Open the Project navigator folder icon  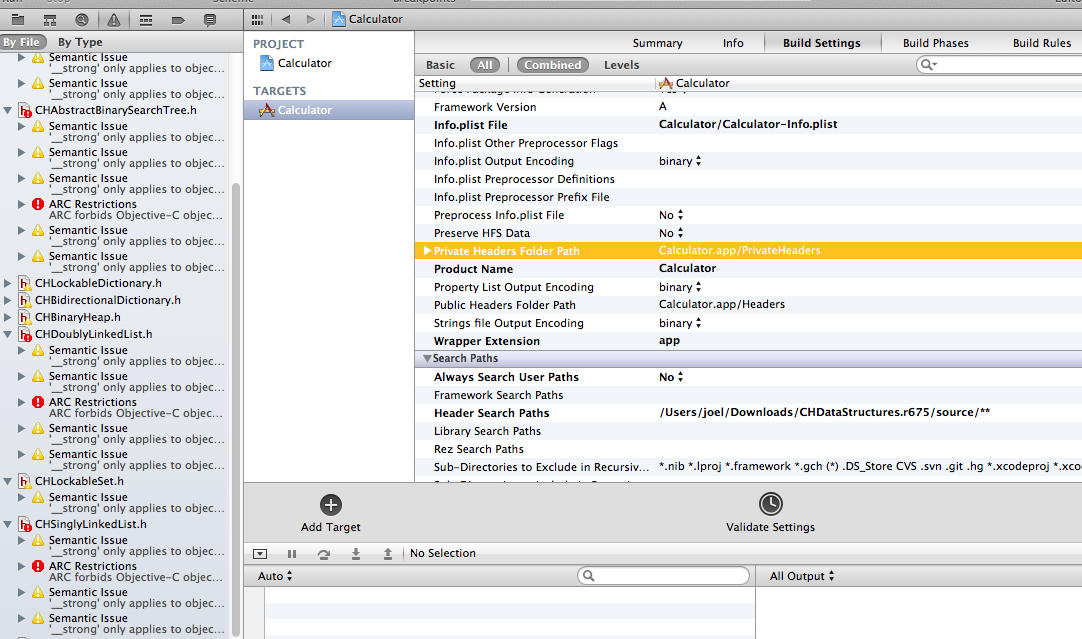pyautogui.click(x=18, y=19)
